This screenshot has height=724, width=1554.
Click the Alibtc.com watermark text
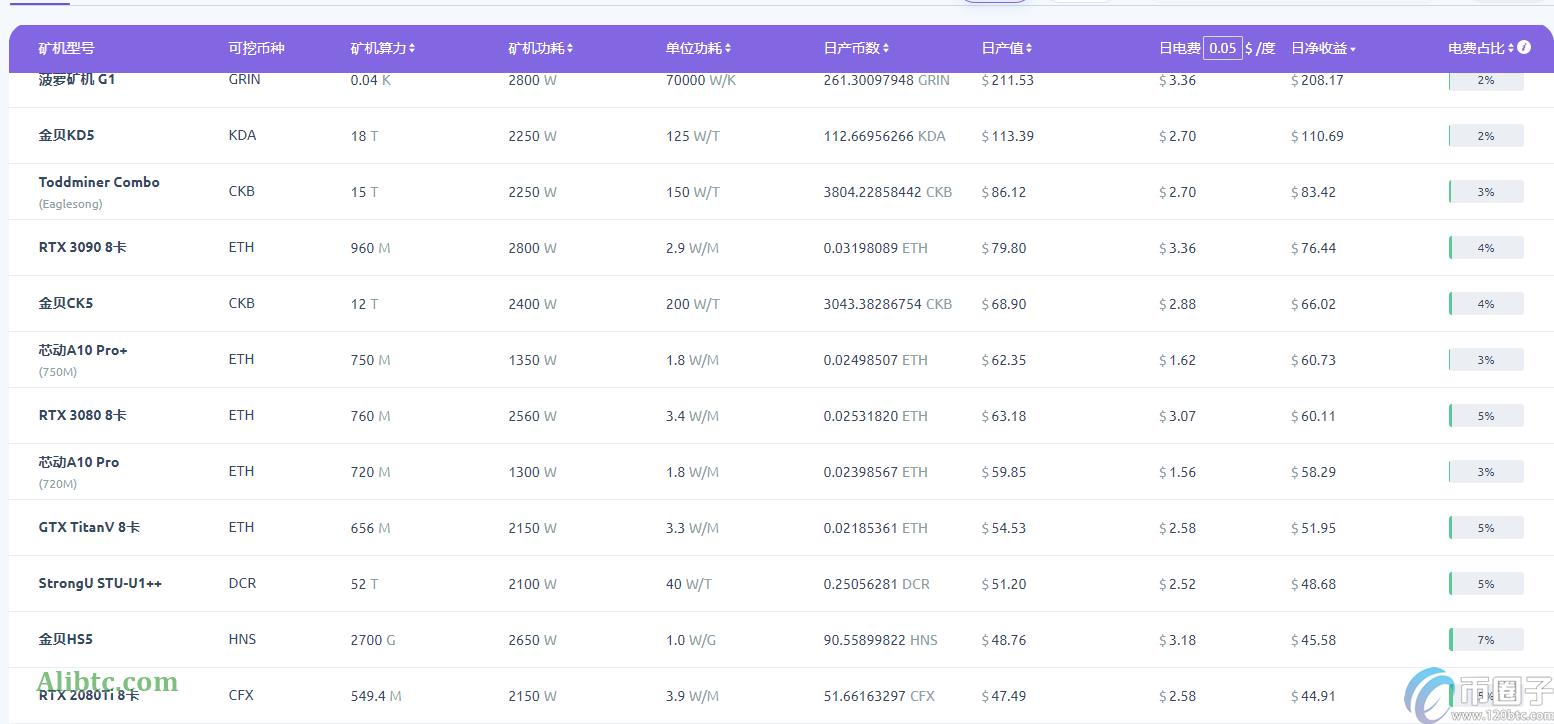click(x=107, y=682)
